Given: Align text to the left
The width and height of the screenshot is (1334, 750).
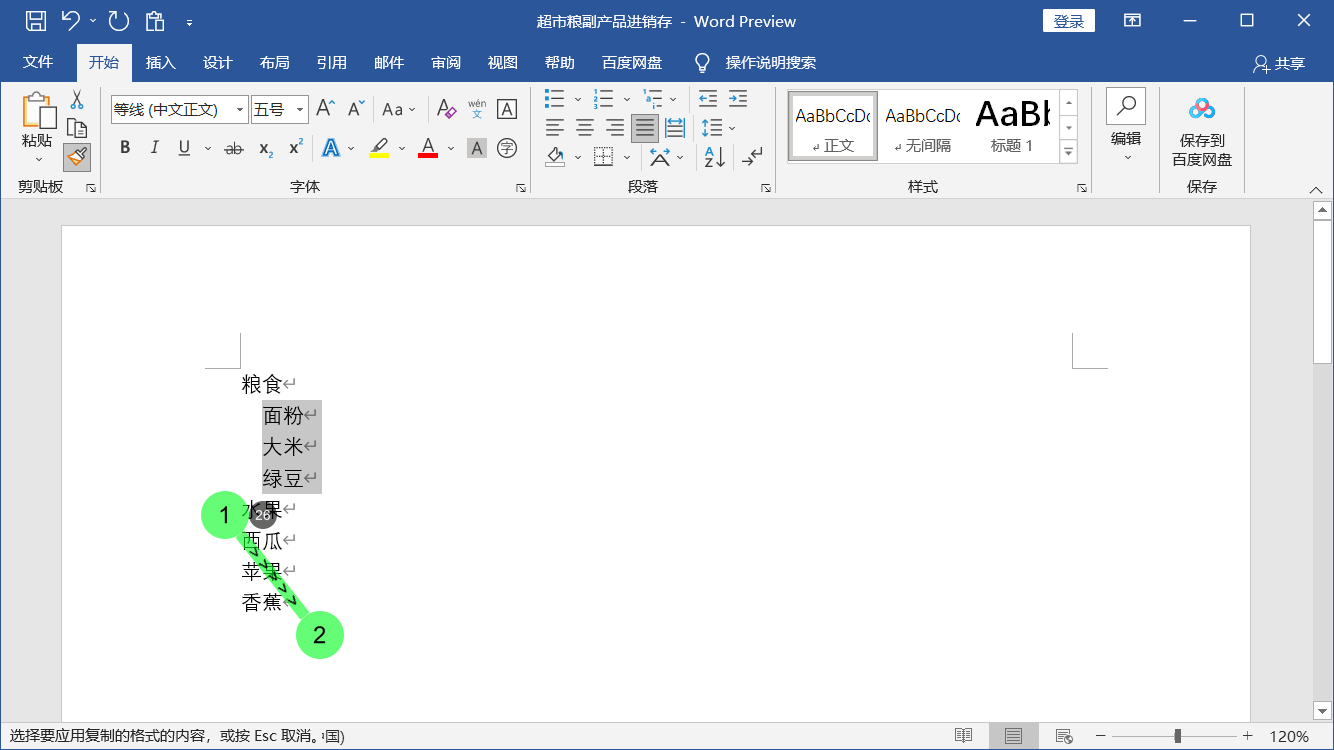Looking at the screenshot, I should click(x=555, y=128).
